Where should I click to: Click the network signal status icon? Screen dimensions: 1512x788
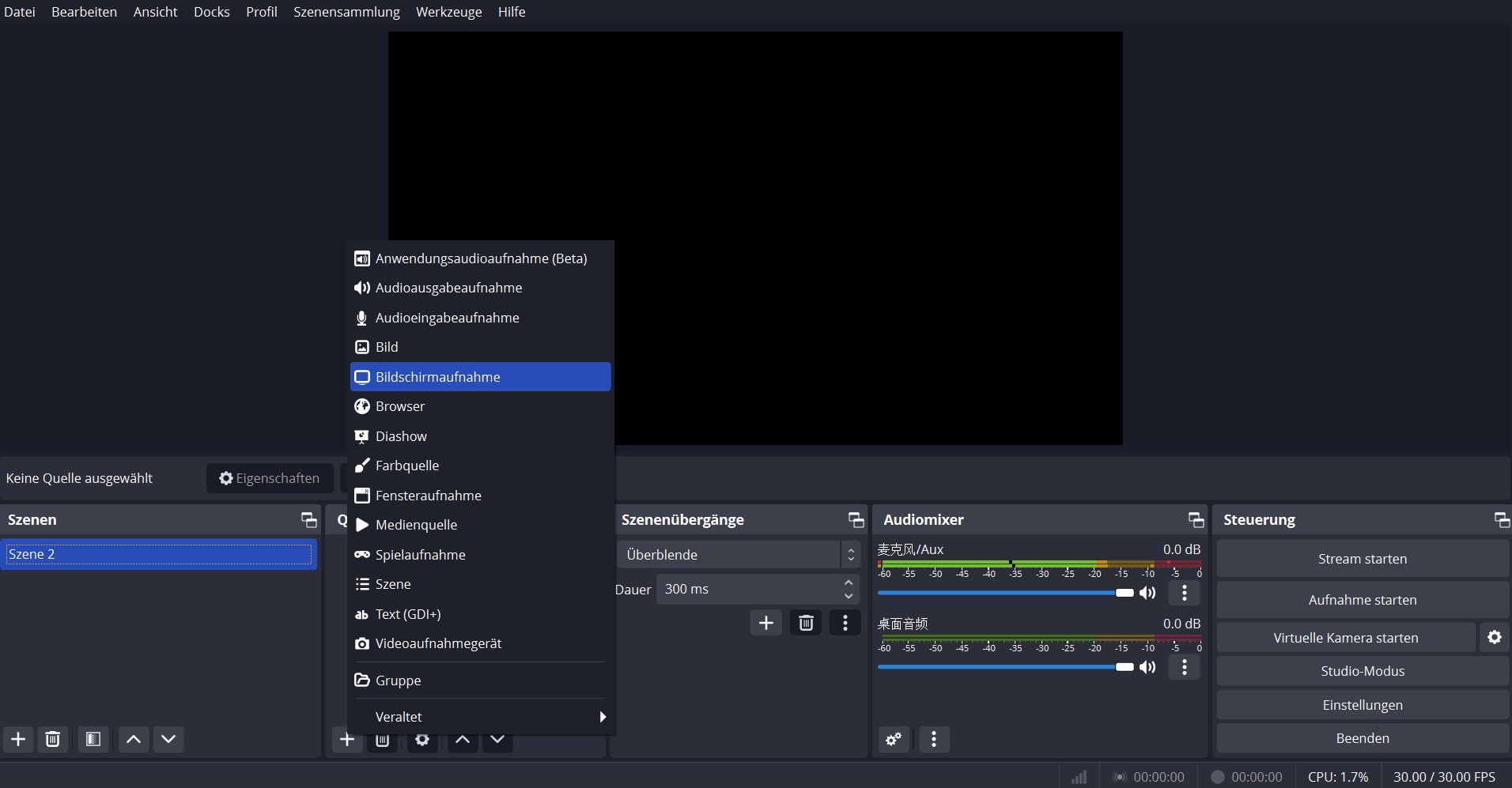coord(1079,777)
